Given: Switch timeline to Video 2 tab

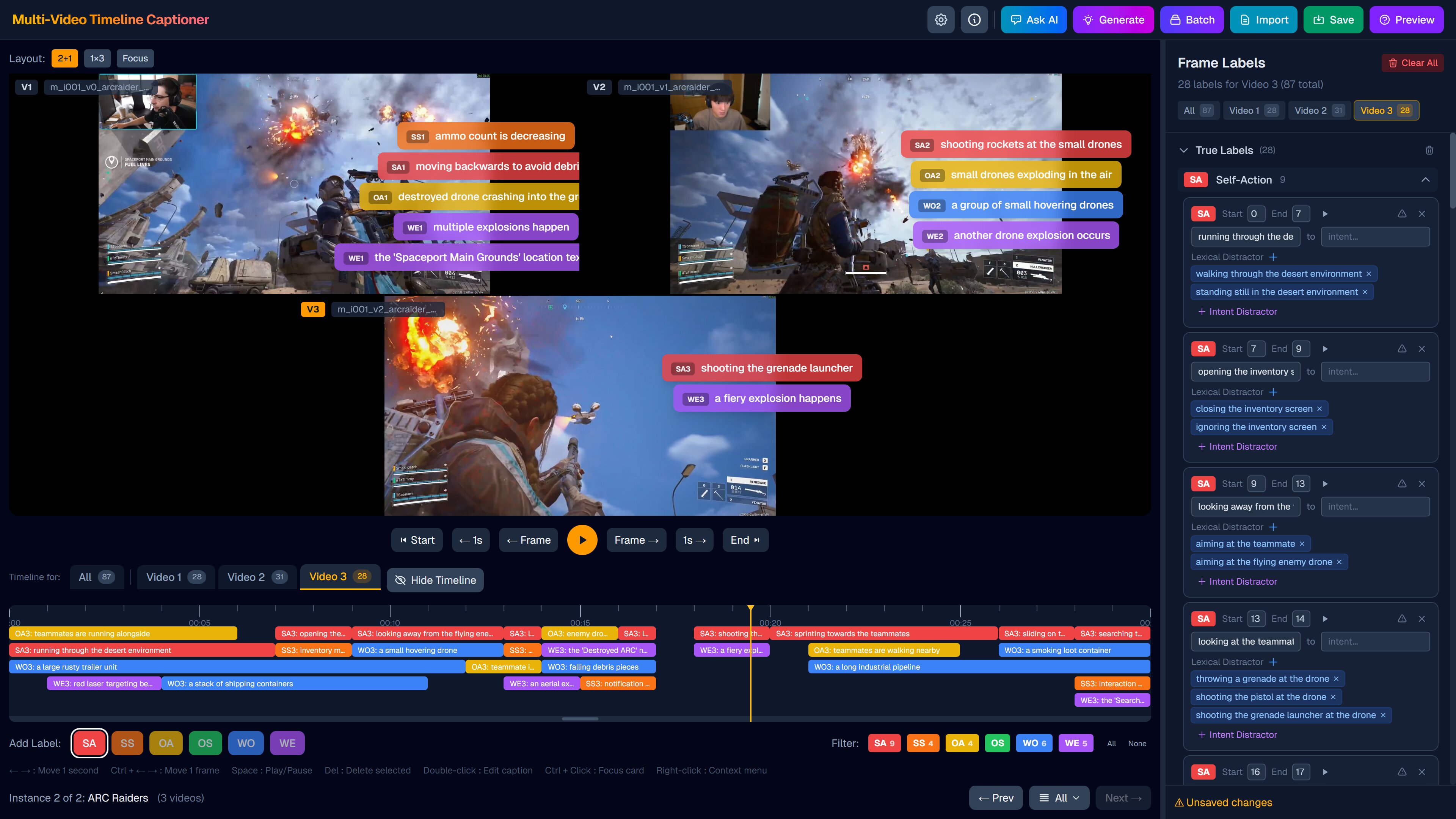Looking at the screenshot, I should pos(257,577).
